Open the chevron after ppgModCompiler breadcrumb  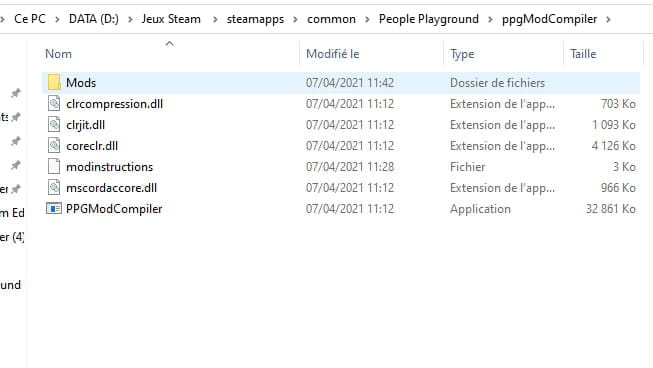point(608,19)
